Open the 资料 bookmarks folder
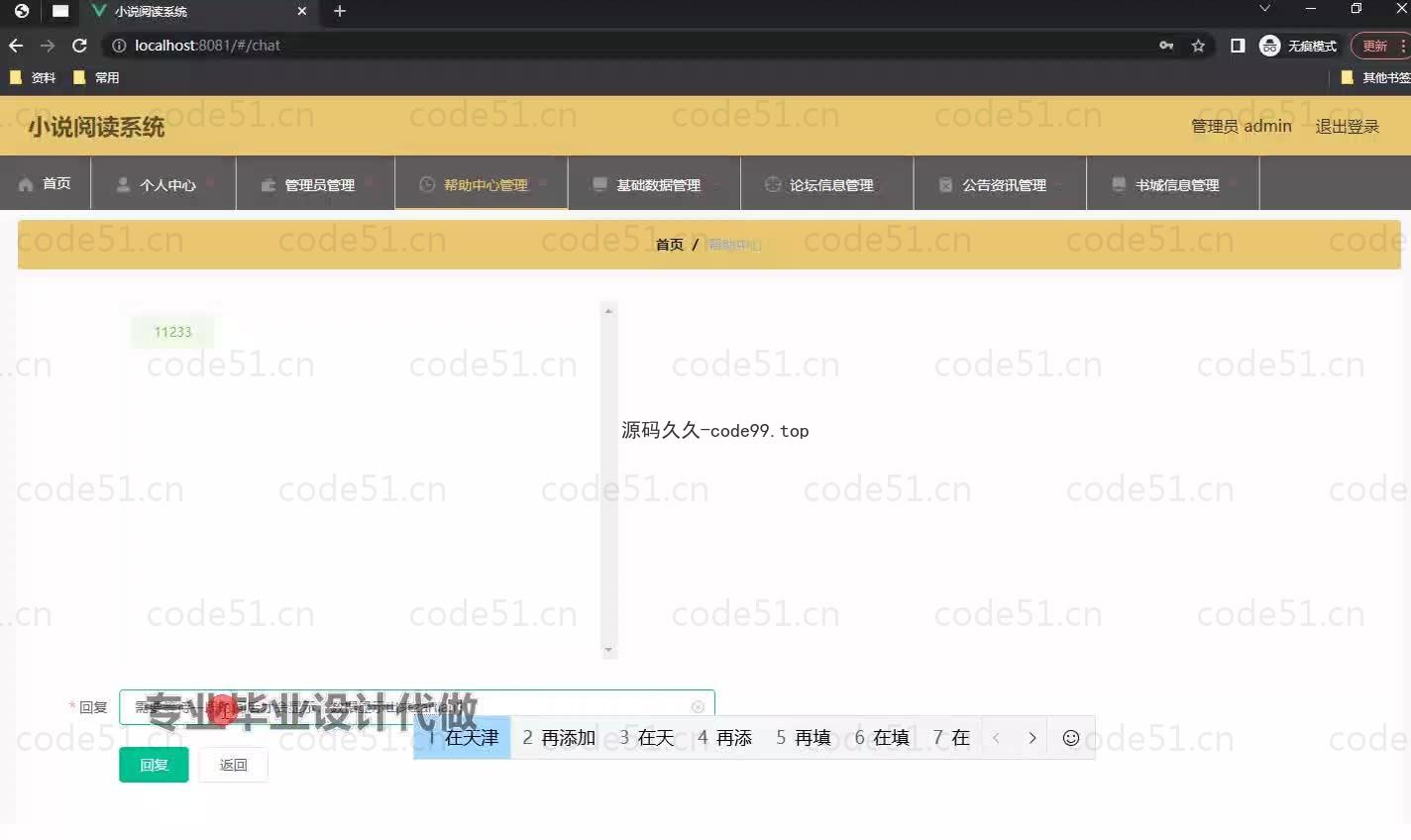 [33, 77]
